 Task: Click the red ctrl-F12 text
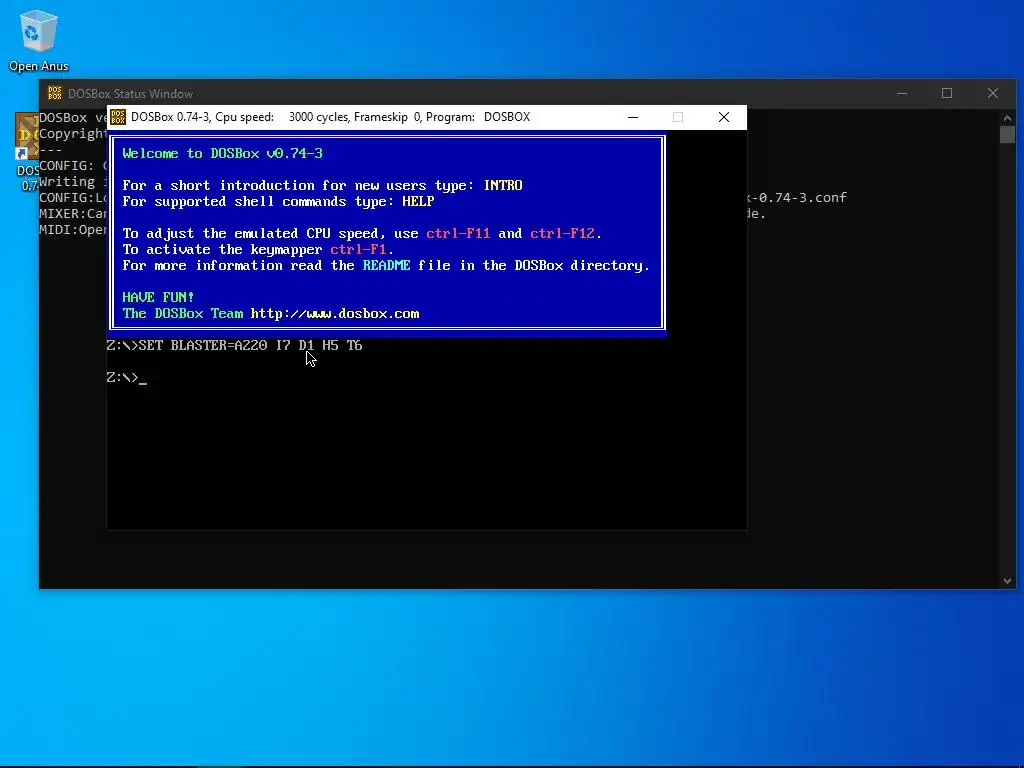point(562,233)
